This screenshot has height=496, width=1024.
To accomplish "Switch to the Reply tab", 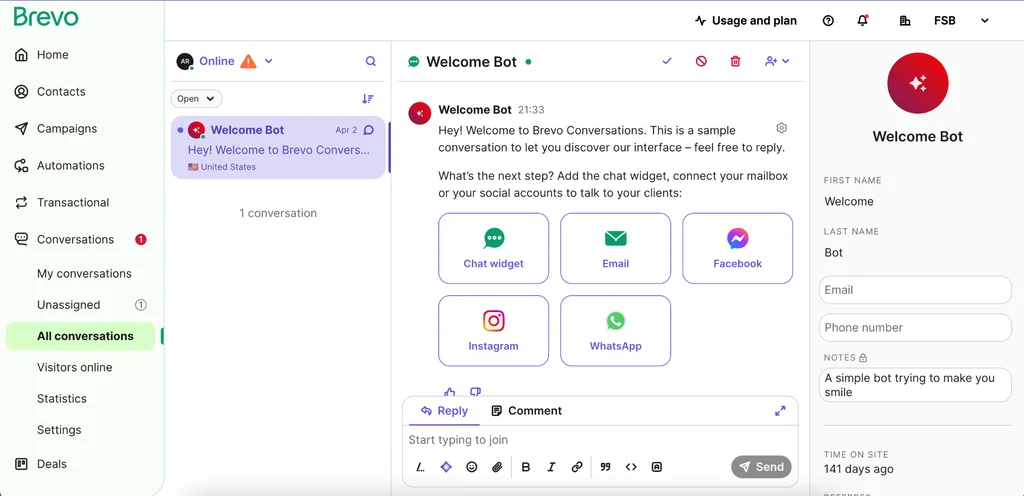I will pos(444,411).
